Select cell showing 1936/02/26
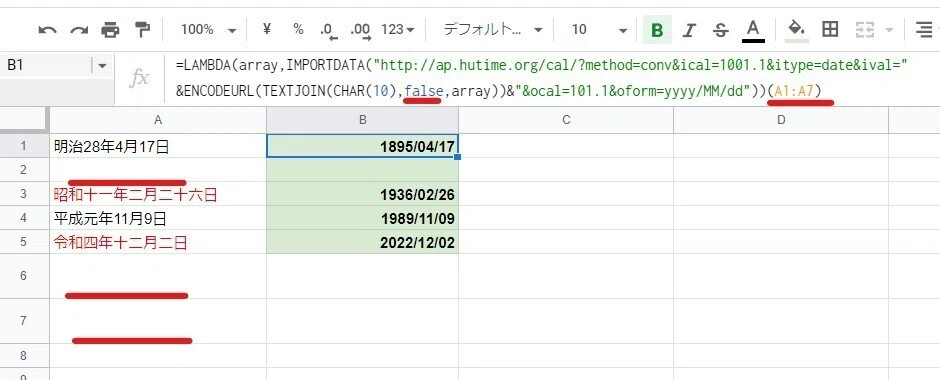Viewport: 940px width, 380px height. pos(362,194)
